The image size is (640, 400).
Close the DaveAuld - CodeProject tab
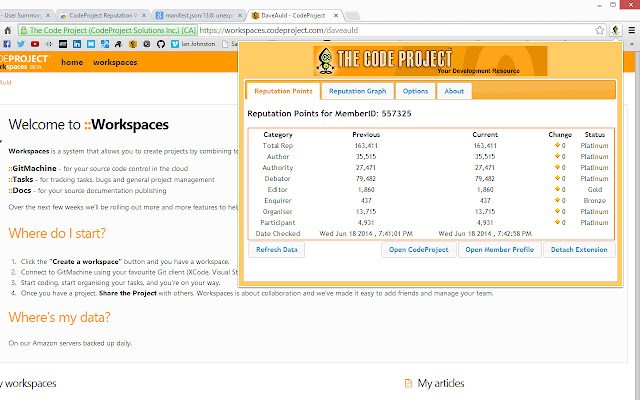(336, 16)
